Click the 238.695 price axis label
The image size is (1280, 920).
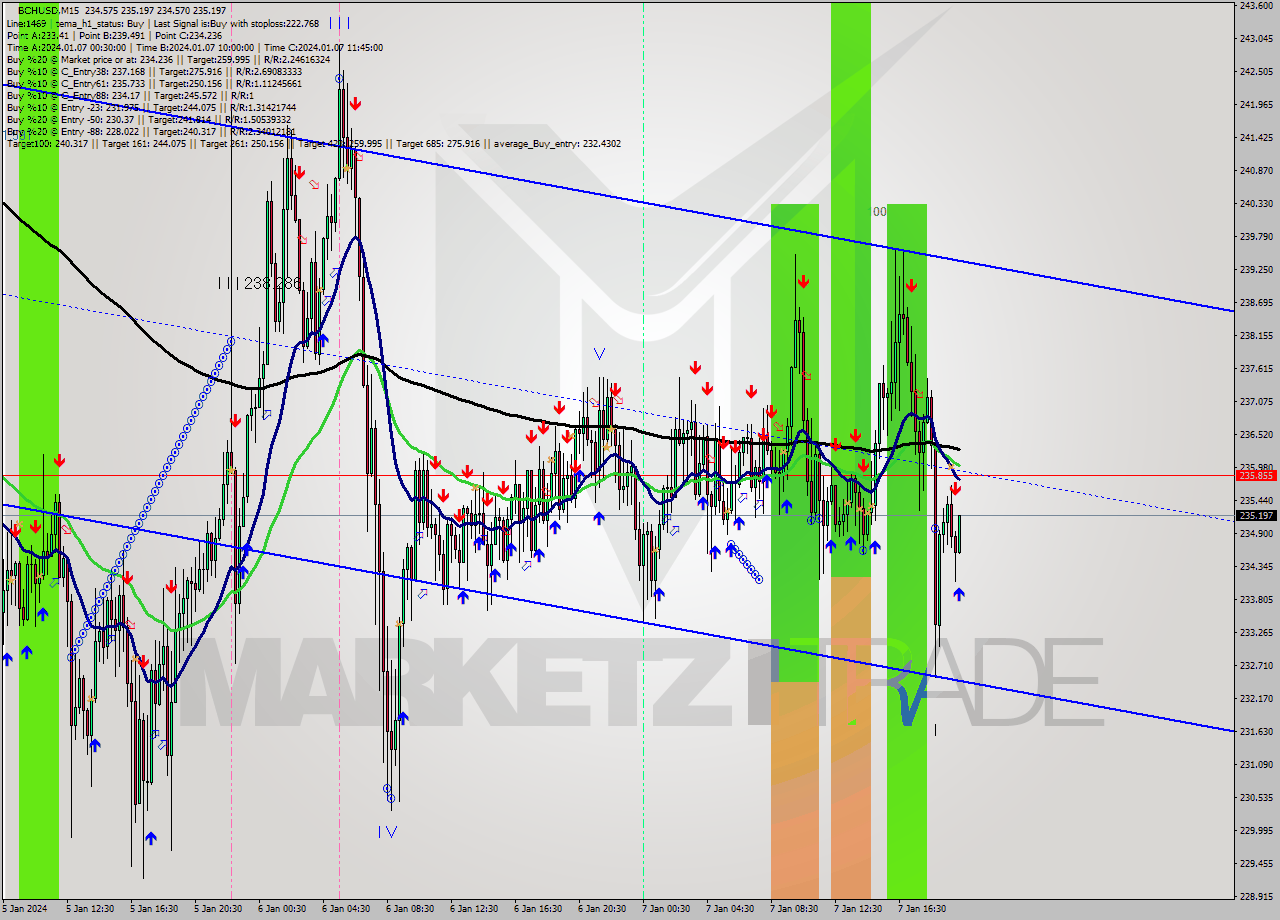pyautogui.click(x=1256, y=303)
